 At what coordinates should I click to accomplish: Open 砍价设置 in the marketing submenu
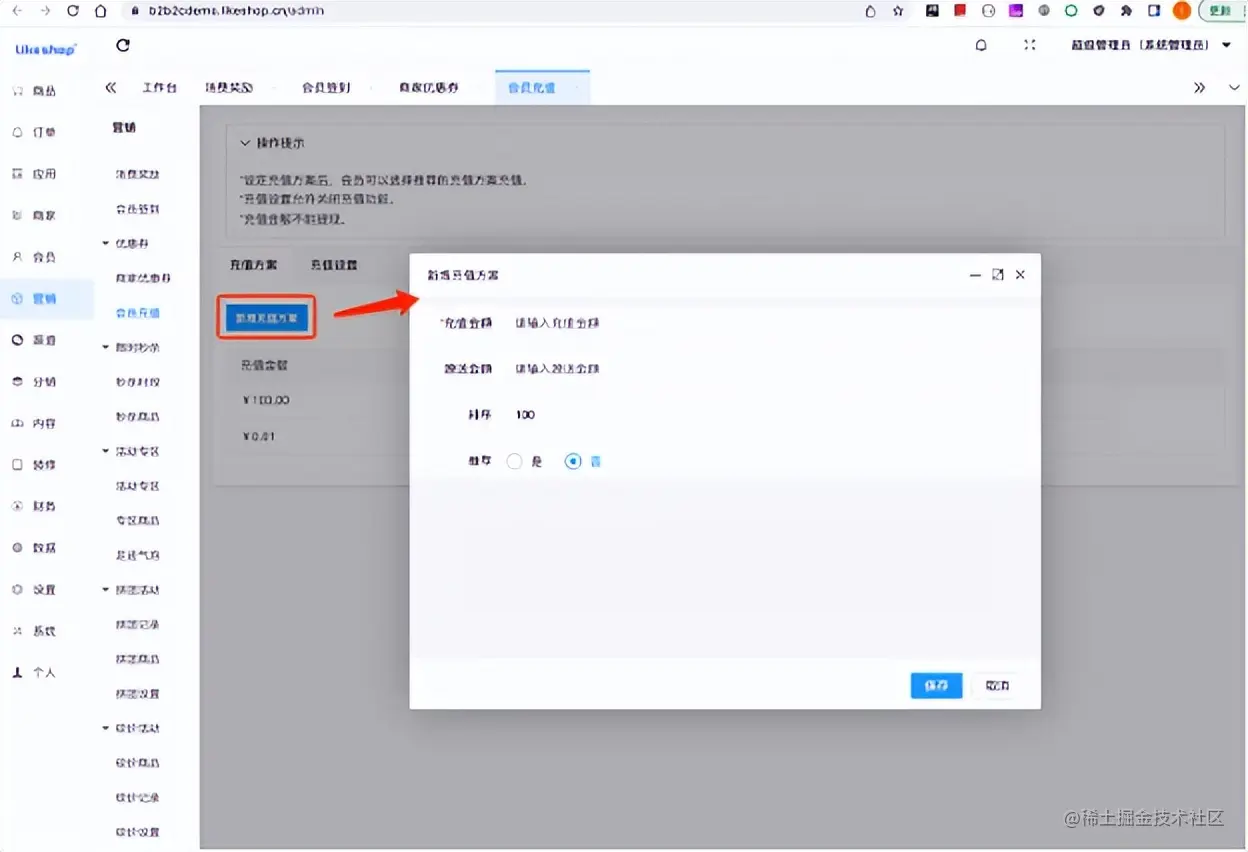pyautogui.click(x=137, y=832)
